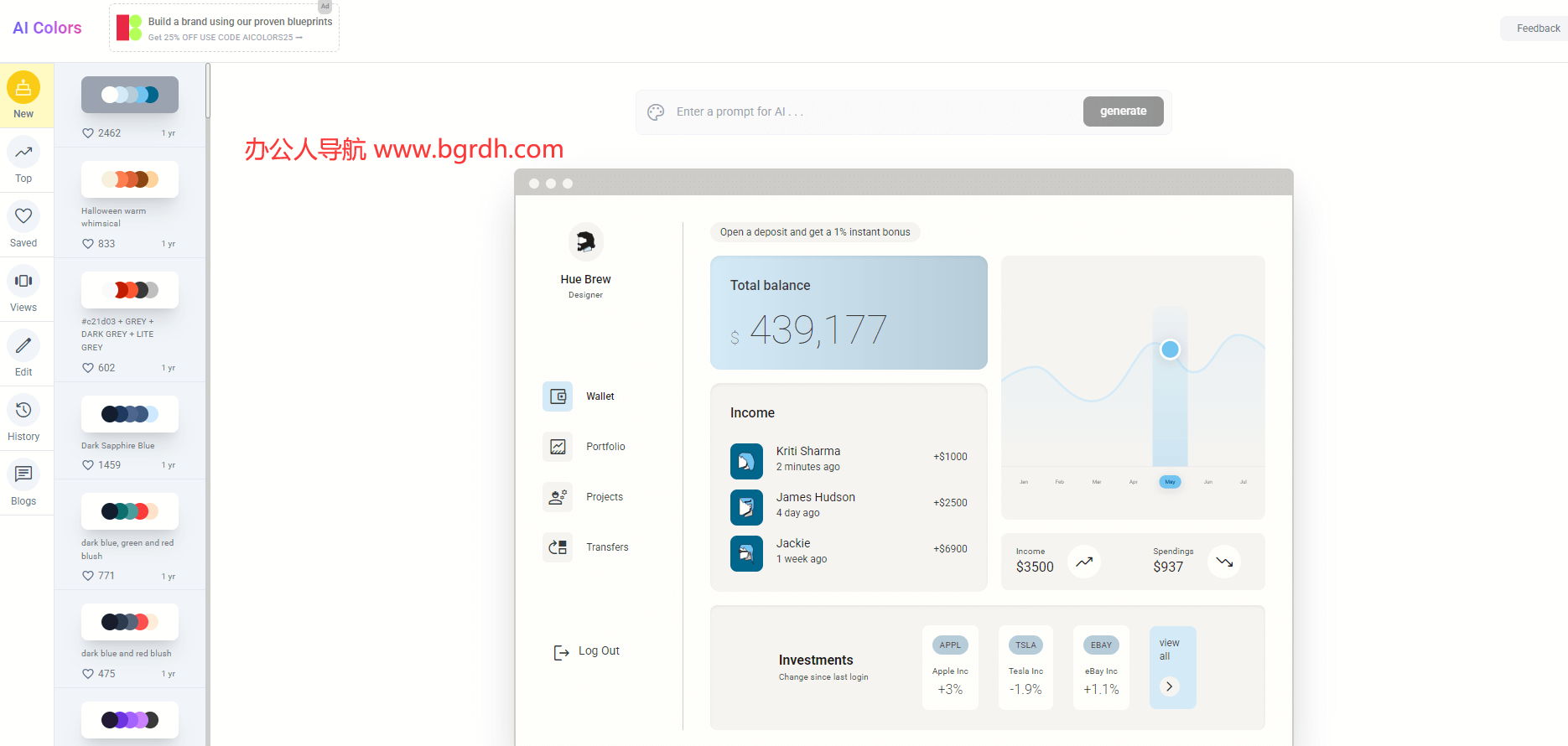Toggle heart on the 2462-likes palette
The image size is (1568, 746).
pyautogui.click(x=88, y=133)
